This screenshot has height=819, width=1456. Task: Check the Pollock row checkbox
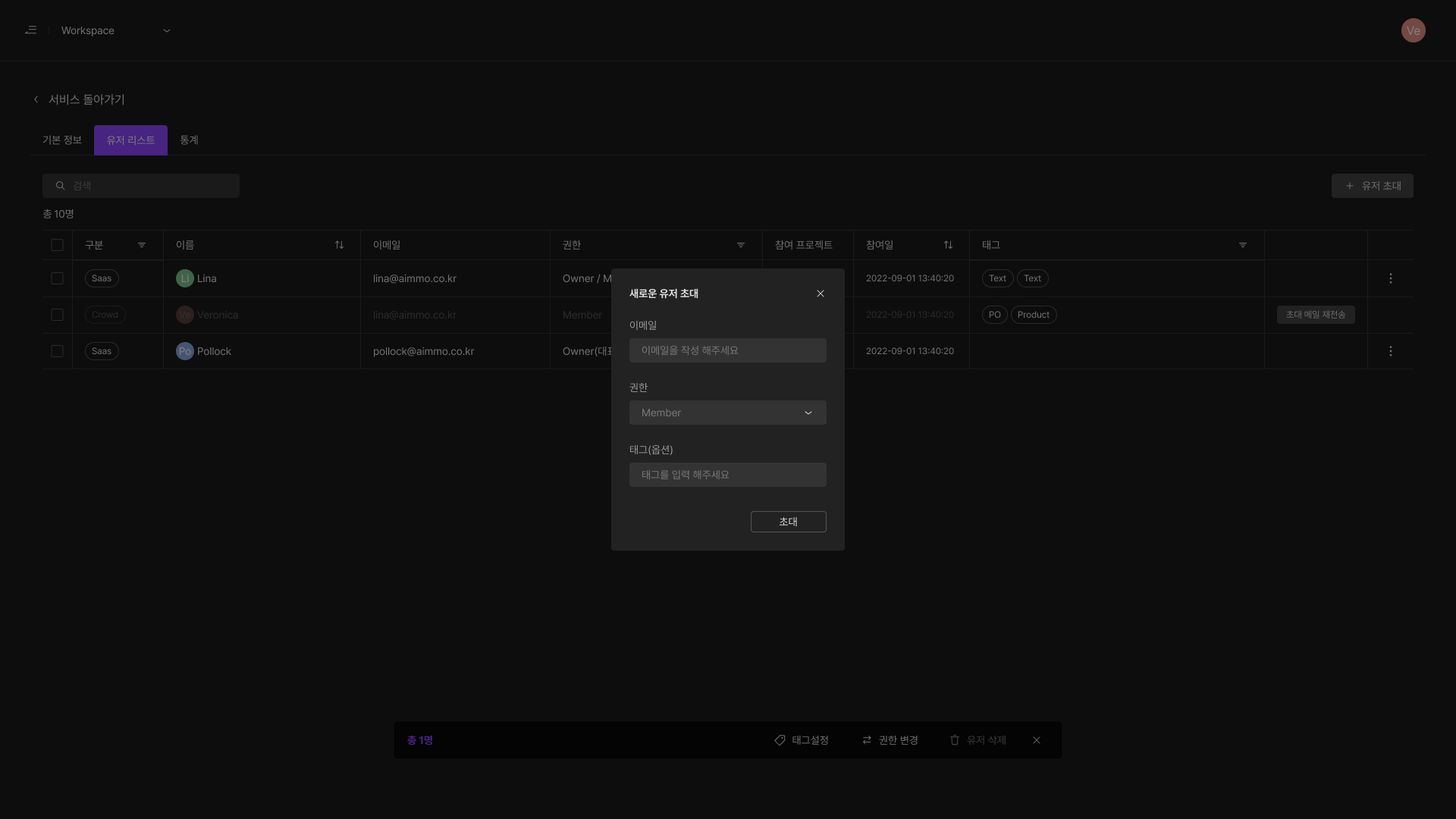[x=57, y=351]
